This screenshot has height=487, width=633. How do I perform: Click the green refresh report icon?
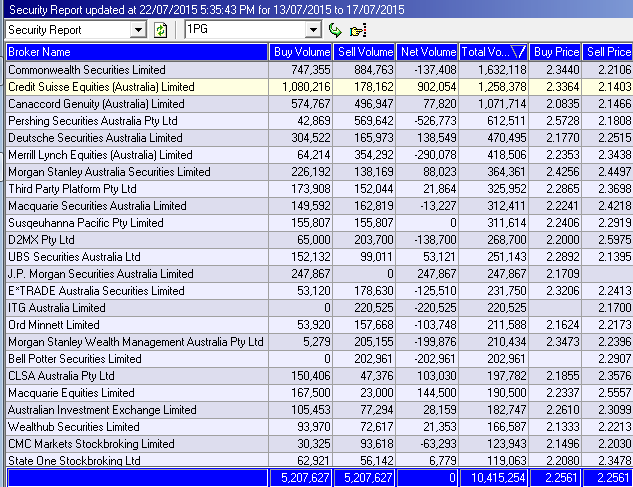(x=161, y=30)
